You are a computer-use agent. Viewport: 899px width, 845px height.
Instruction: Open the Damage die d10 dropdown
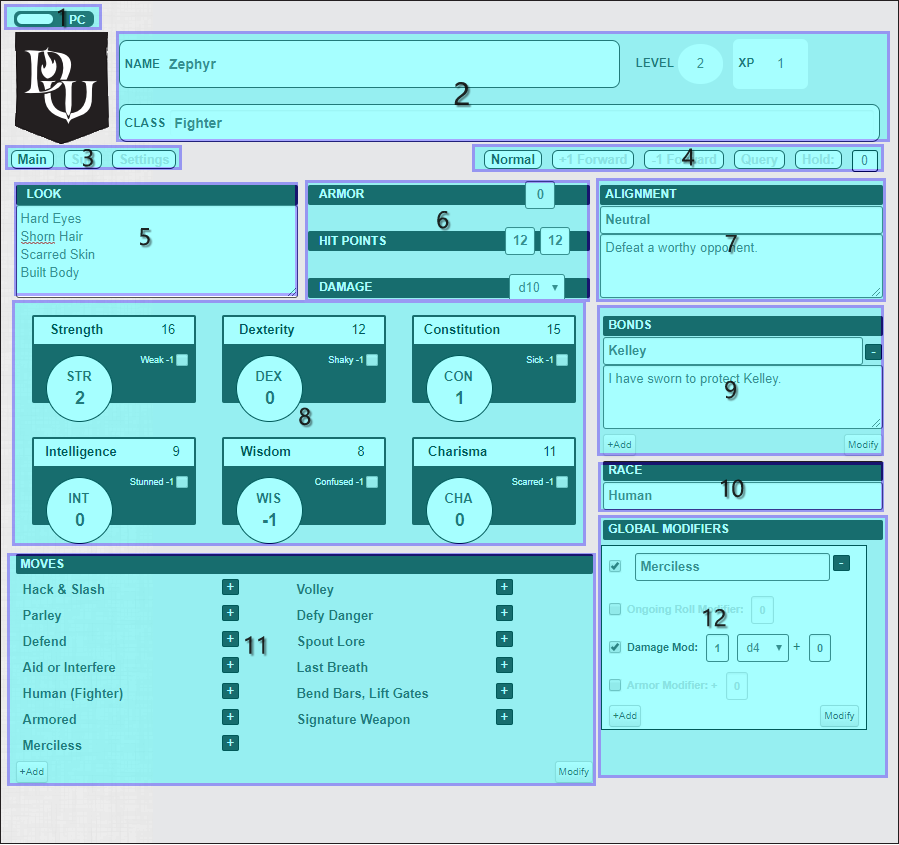(536, 287)
